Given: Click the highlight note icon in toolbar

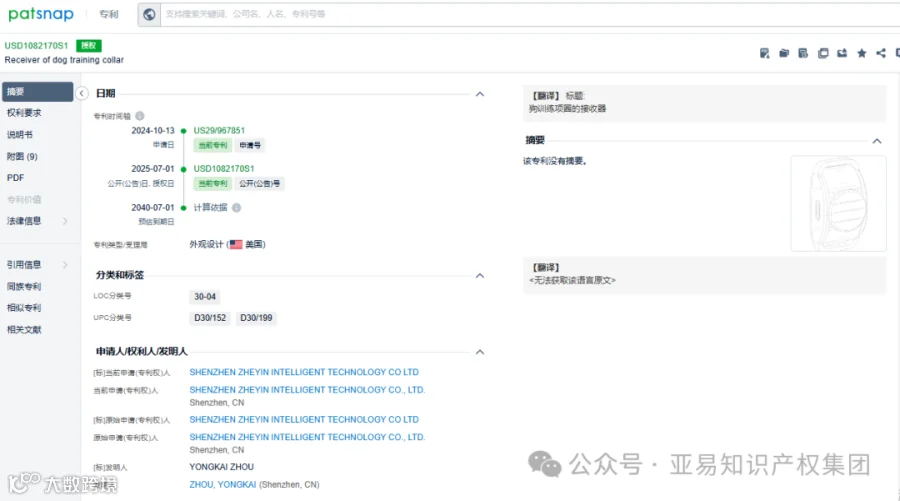Looking at the screenshot, I should [x=765, y=53].
